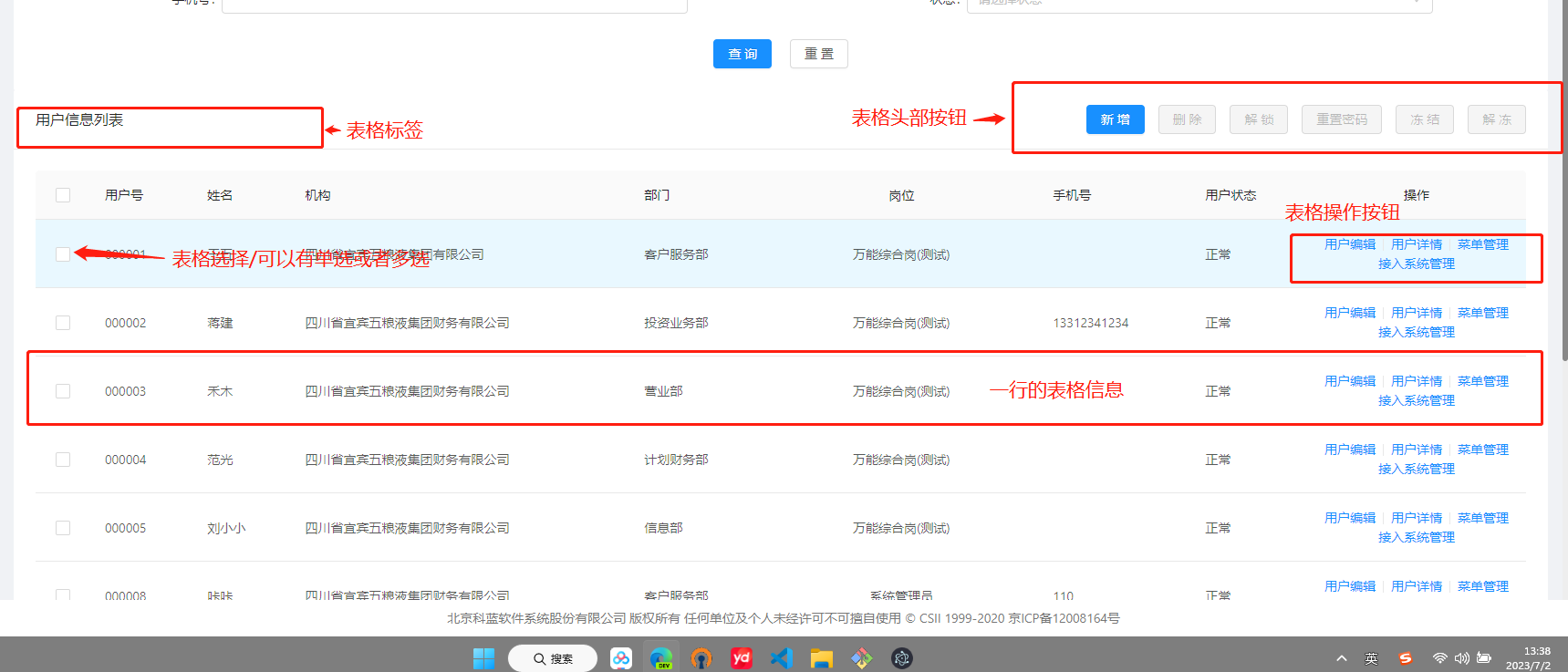The width and height of the screenshot is (1568, 672).
Task: Open 用户编辑 for user 000001
Action: click(x=1350, y=244)
